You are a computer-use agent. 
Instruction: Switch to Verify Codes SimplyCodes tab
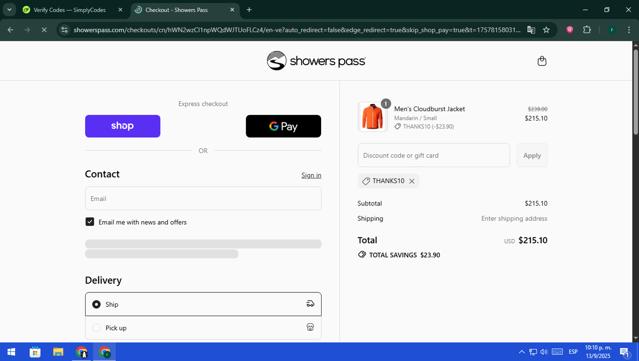pyautogui.click(x=70, y=10)
